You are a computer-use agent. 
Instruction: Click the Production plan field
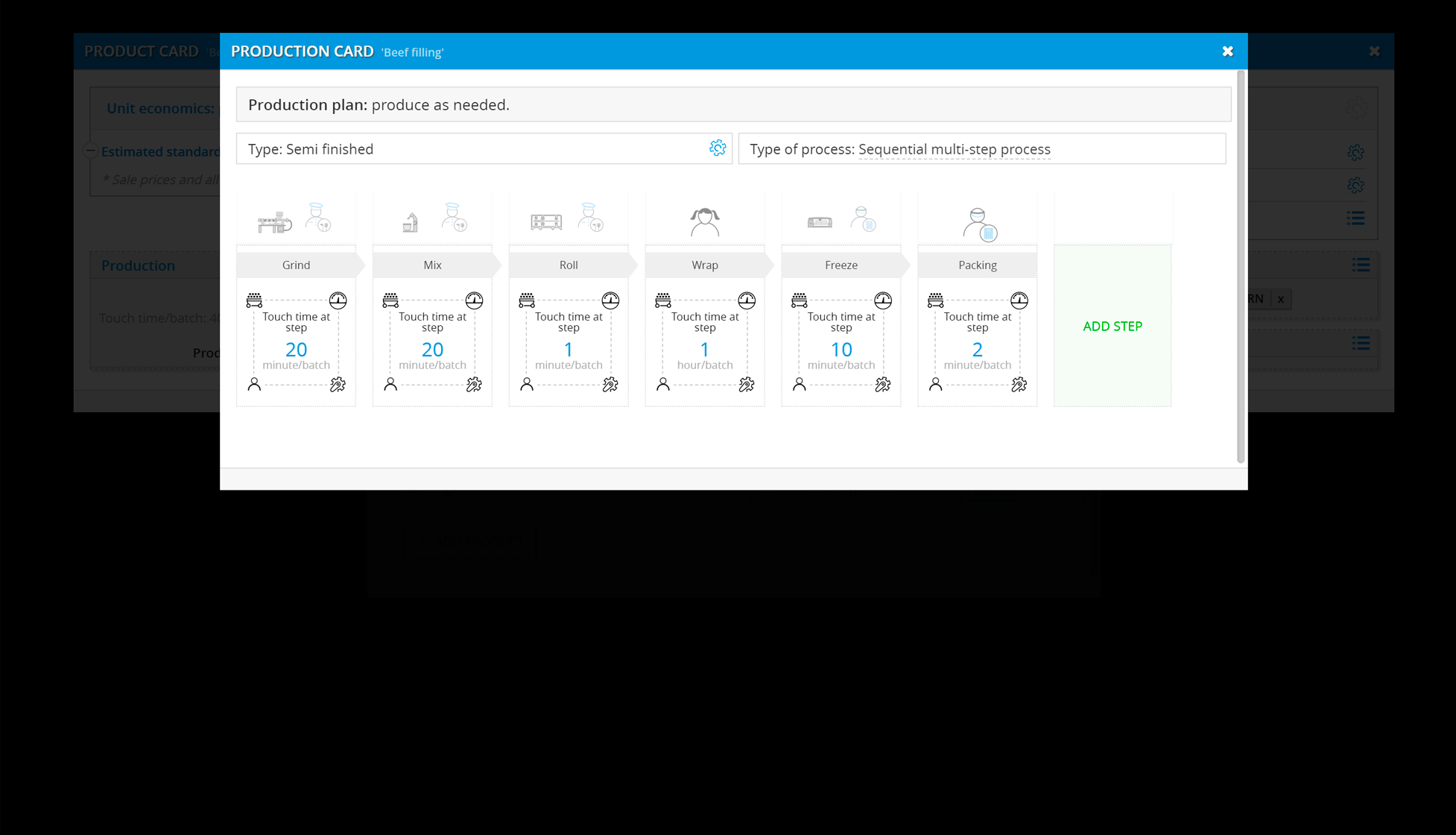[733, 104]
